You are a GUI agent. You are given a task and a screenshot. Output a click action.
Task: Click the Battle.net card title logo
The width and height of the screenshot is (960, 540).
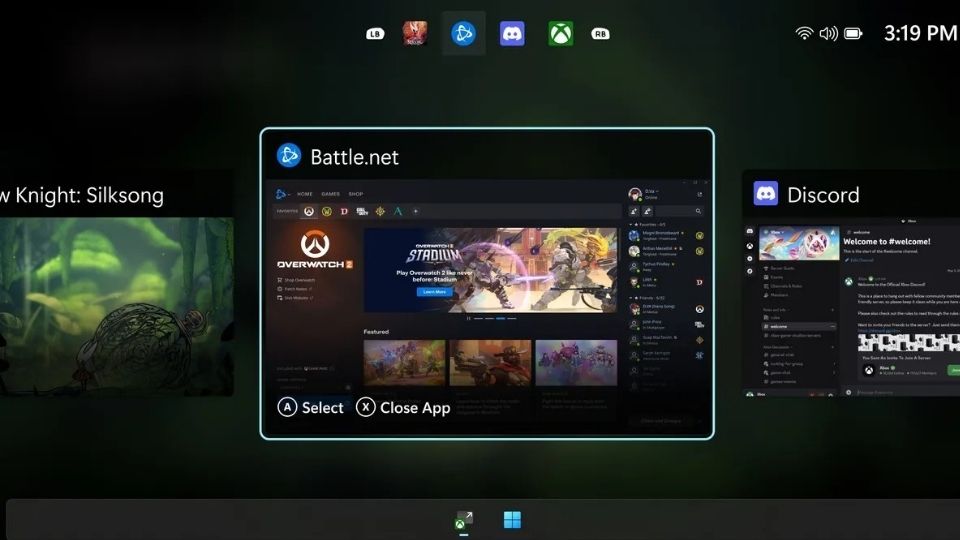pos(288,156)
